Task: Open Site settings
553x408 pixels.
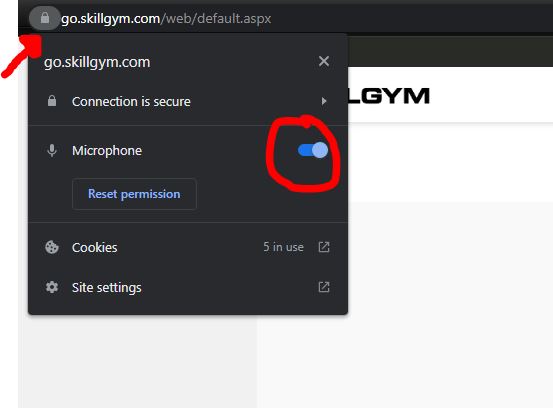Action: 188,287
